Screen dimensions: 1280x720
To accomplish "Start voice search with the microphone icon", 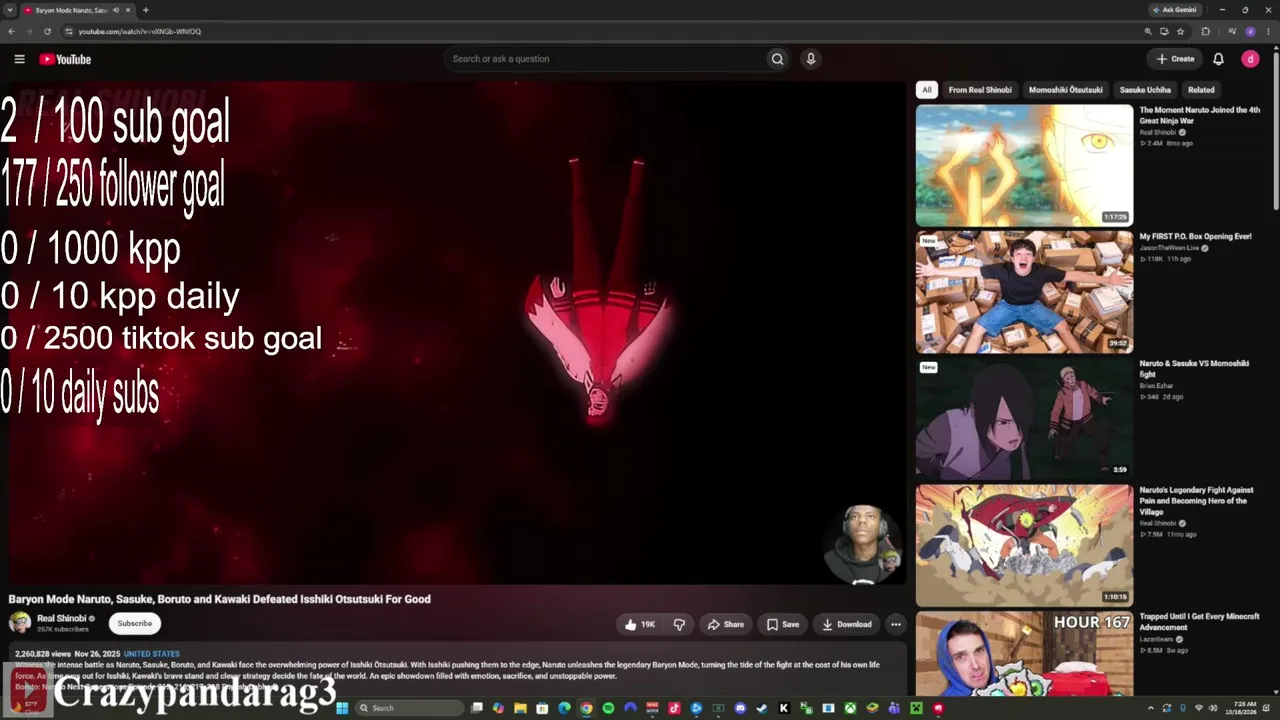I will click(x=811, y=59).
